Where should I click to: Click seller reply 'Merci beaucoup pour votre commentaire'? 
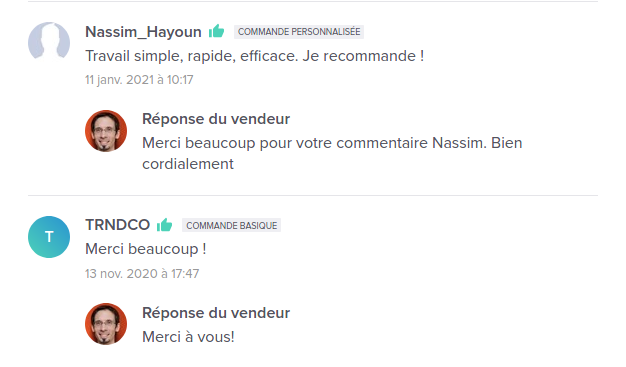(285, 143)
